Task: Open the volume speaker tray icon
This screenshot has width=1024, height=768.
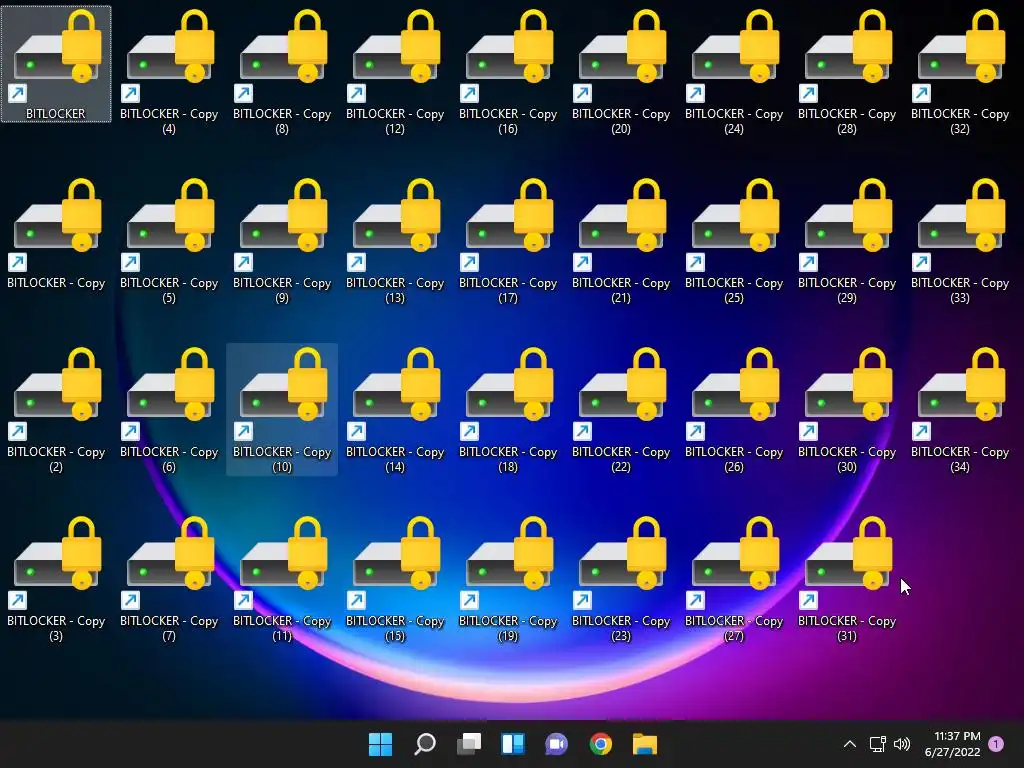Action: tap(902, 744)
